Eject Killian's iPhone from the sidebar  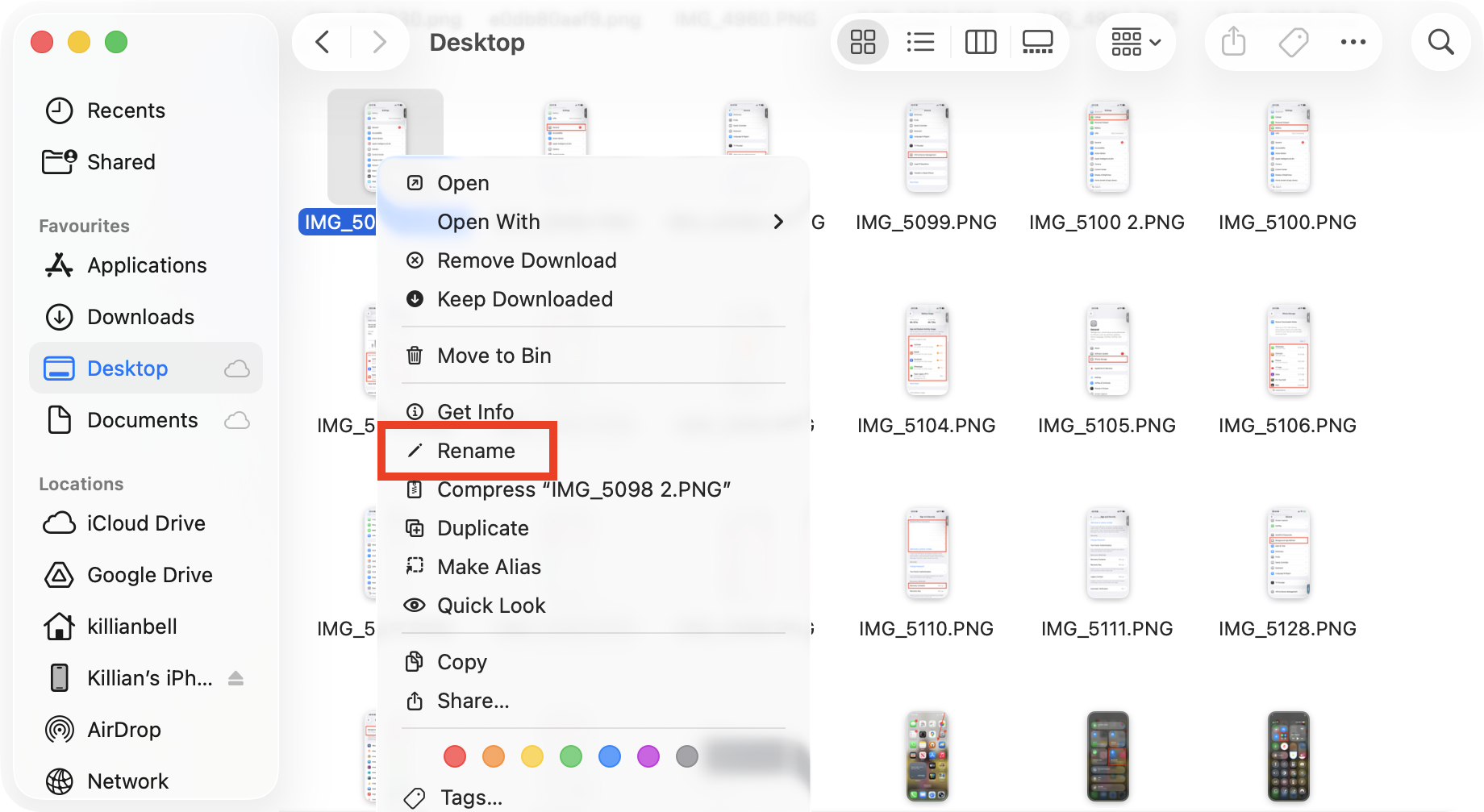(235, 678)
